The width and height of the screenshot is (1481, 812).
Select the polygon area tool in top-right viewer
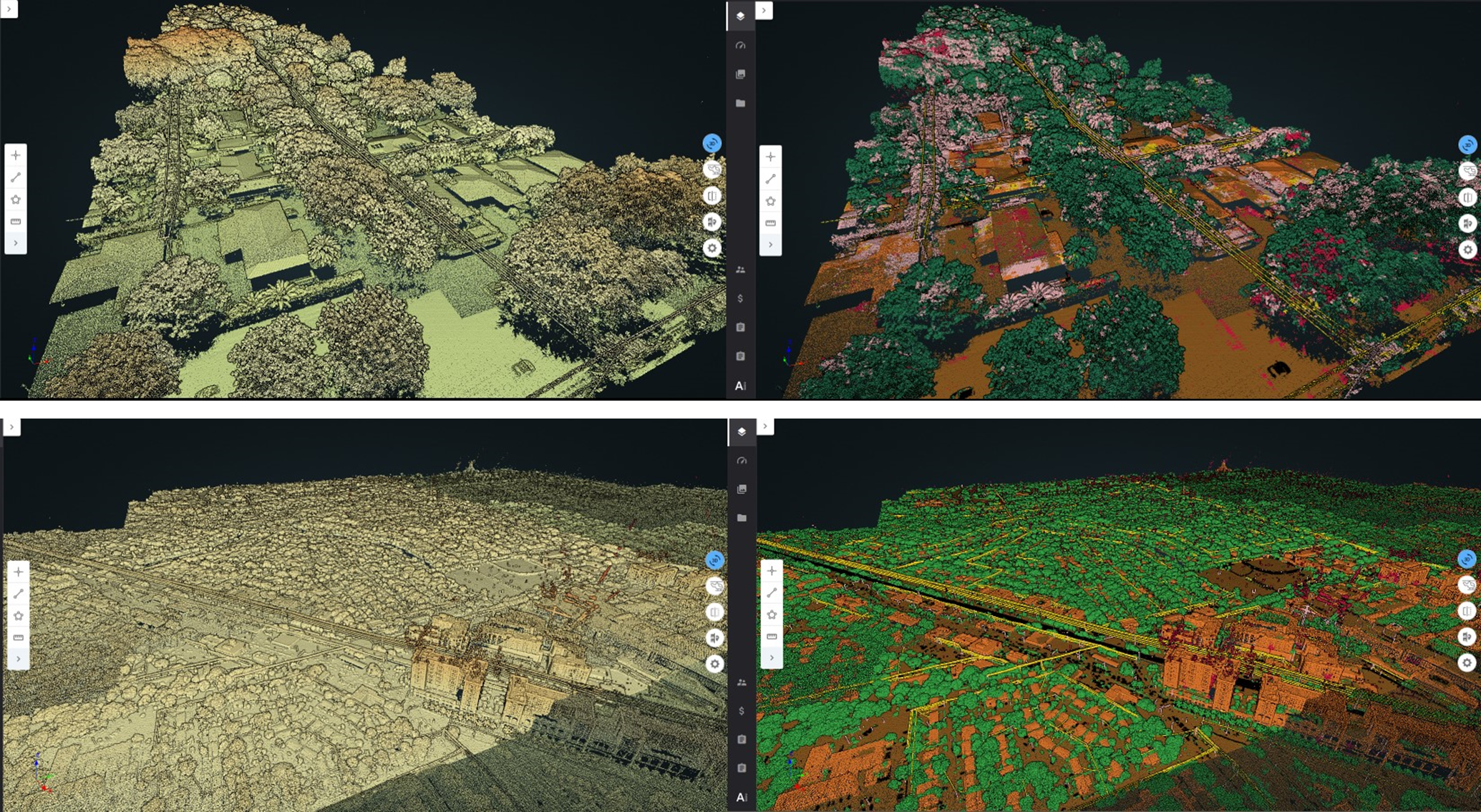(x=770, y=201)
